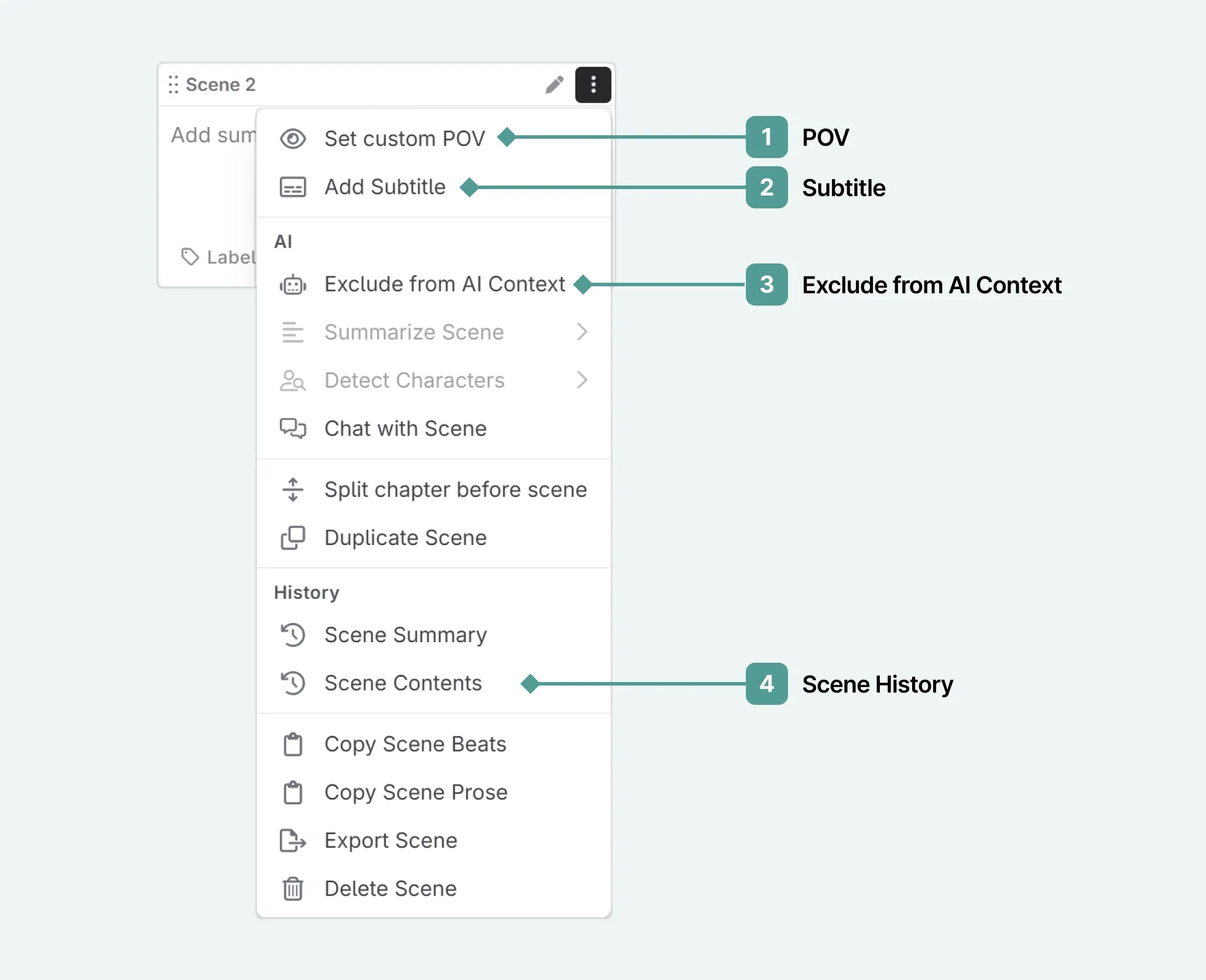Click the Label tag icon on the scene card
The height and width of the screenshot is (980, 1206).
(x=189, y=257)
